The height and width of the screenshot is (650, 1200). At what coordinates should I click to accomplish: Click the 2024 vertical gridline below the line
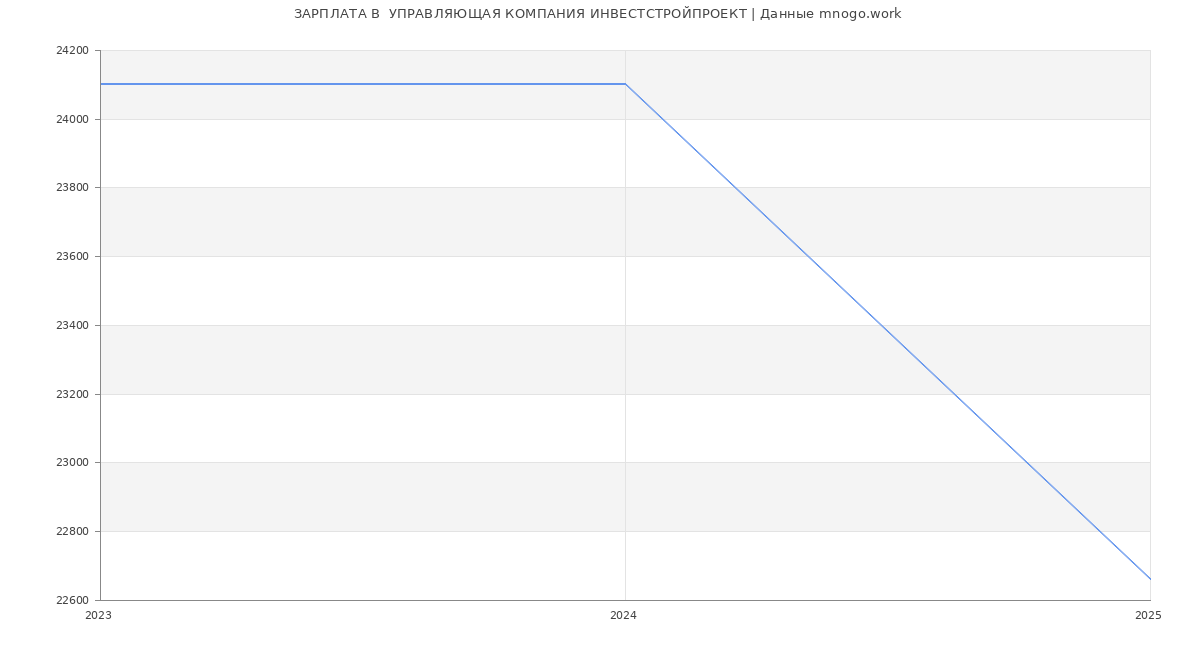(x=625, y=350)
